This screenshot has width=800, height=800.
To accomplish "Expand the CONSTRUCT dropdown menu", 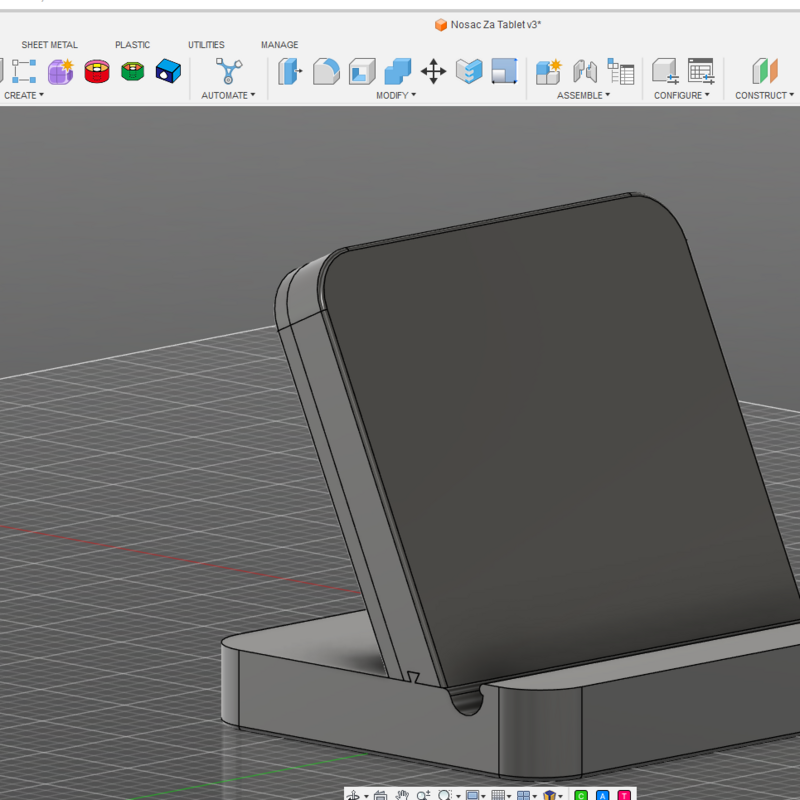I will 764,96.
